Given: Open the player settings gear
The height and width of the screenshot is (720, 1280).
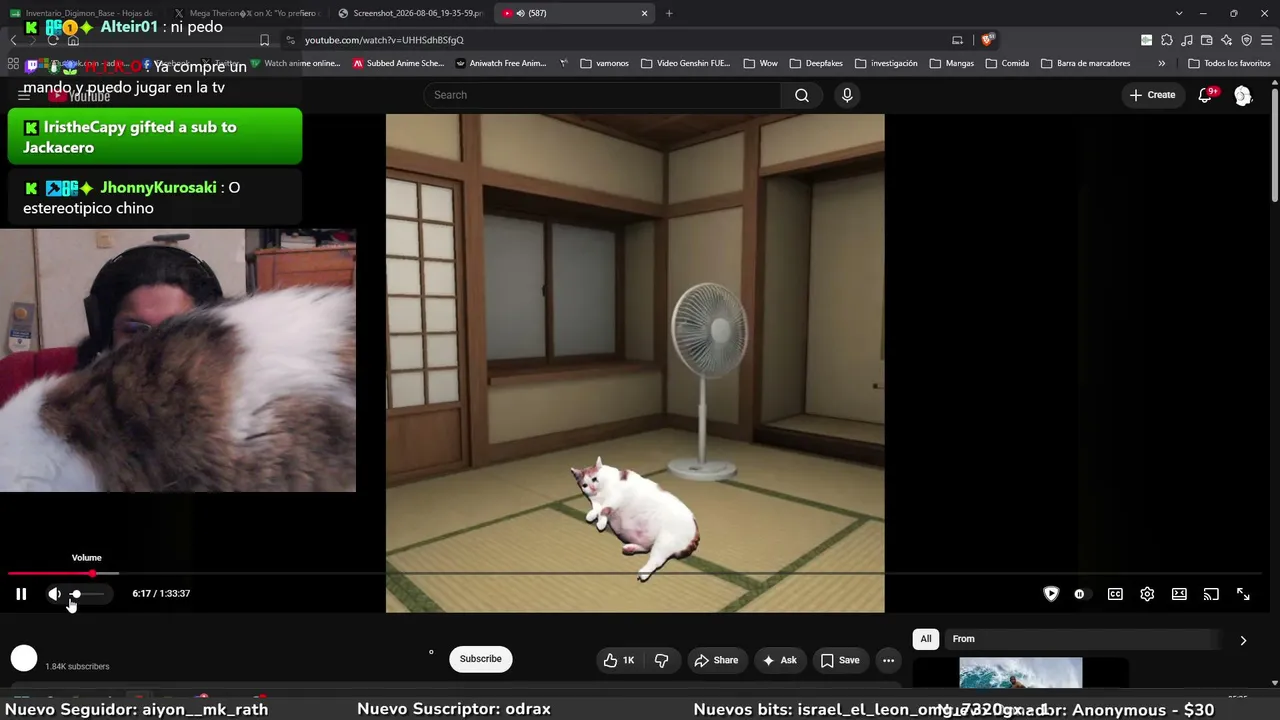Looking at the screenshot, I should 1147,594.
